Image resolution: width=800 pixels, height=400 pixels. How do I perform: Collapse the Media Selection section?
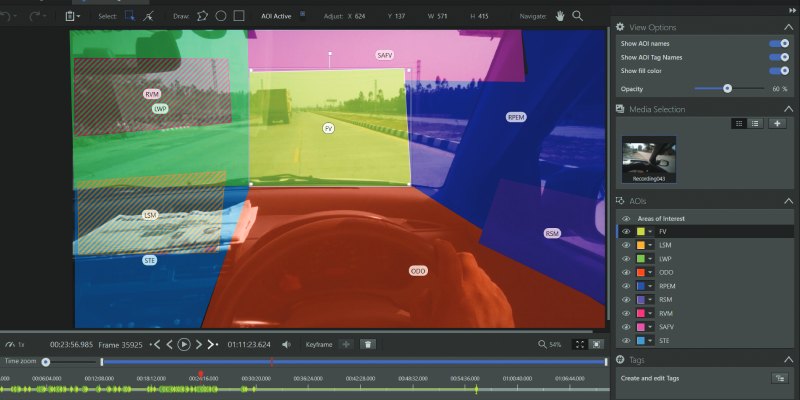coord(788,109)
